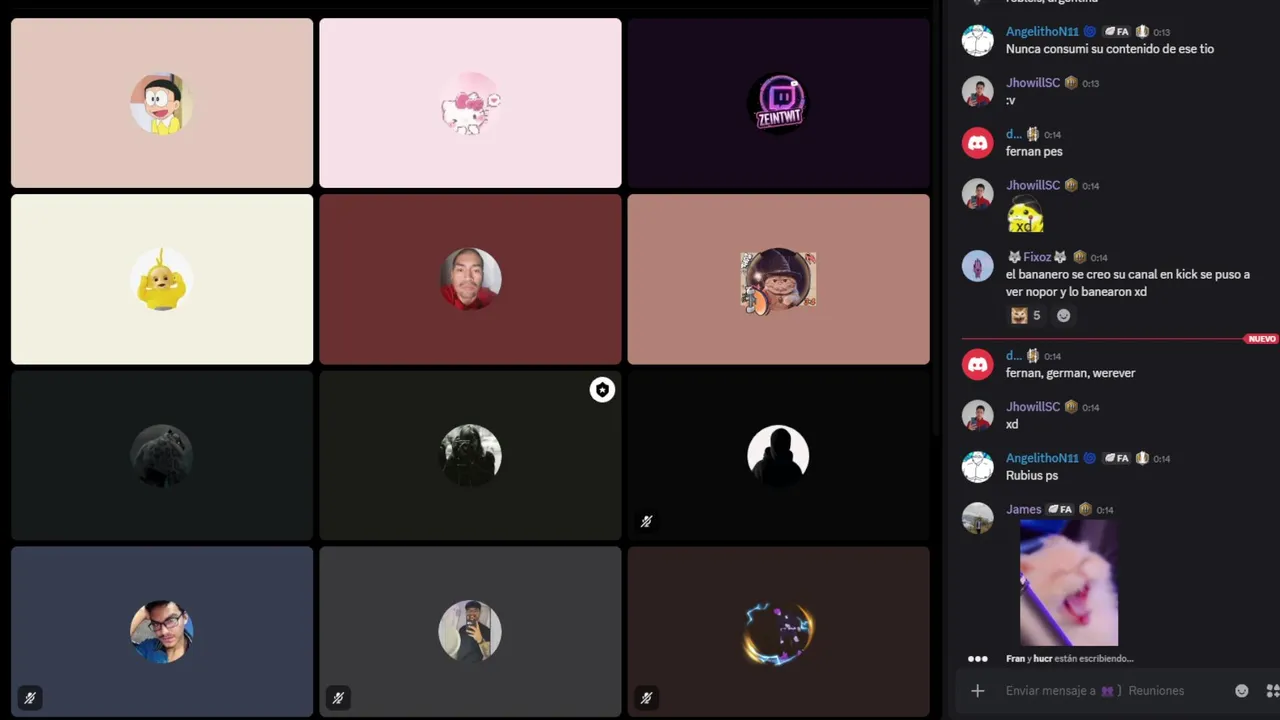The width and height of the screenshot is (1280, 720).
Task: Click blue swirl badge on 'Rubius ps' message
Action: point(1090,458)
